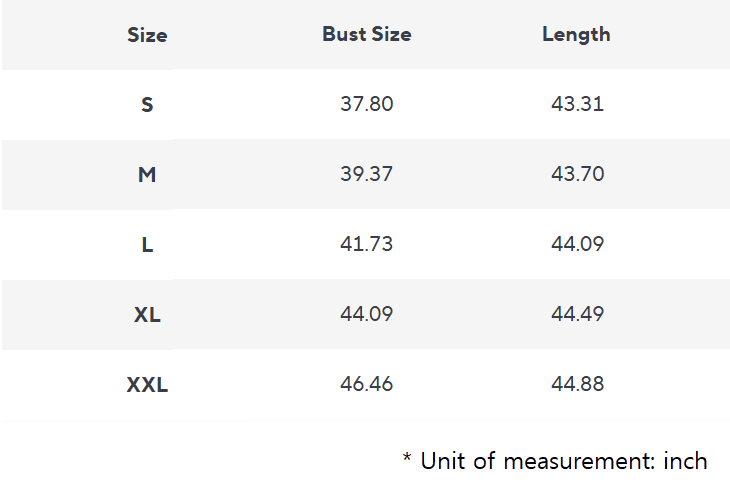Select the XL size row label

click(147, 314)
